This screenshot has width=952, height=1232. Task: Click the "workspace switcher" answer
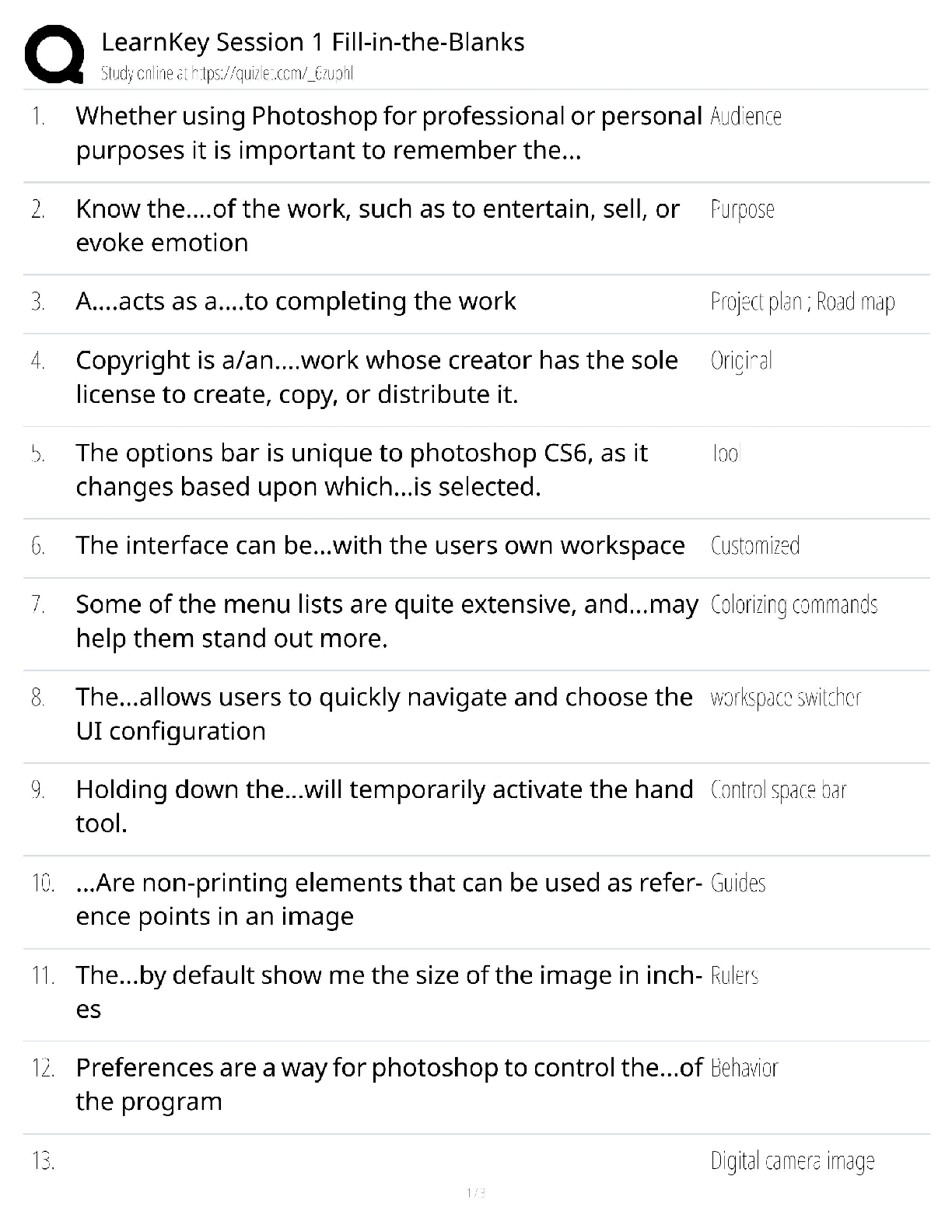pos(786,698)
